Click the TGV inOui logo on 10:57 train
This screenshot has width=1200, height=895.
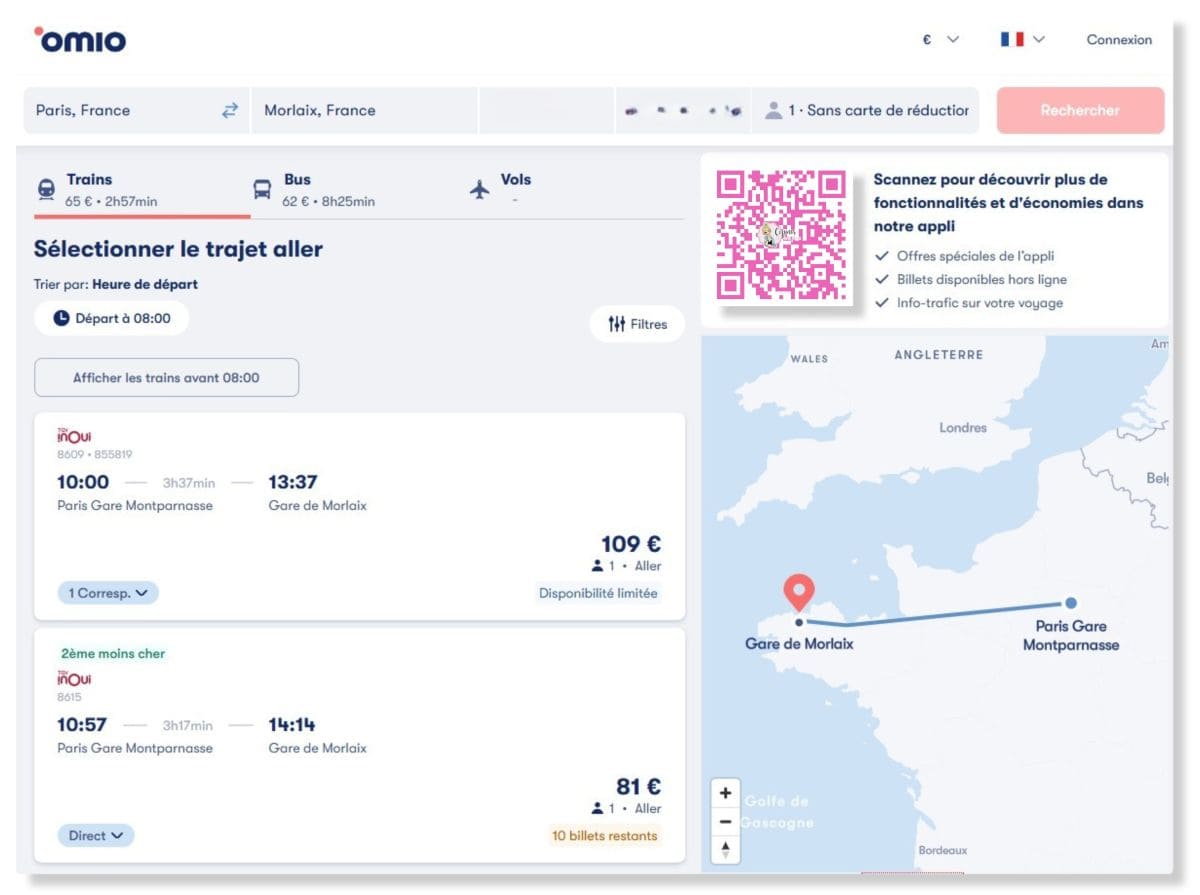pos(74,679)
